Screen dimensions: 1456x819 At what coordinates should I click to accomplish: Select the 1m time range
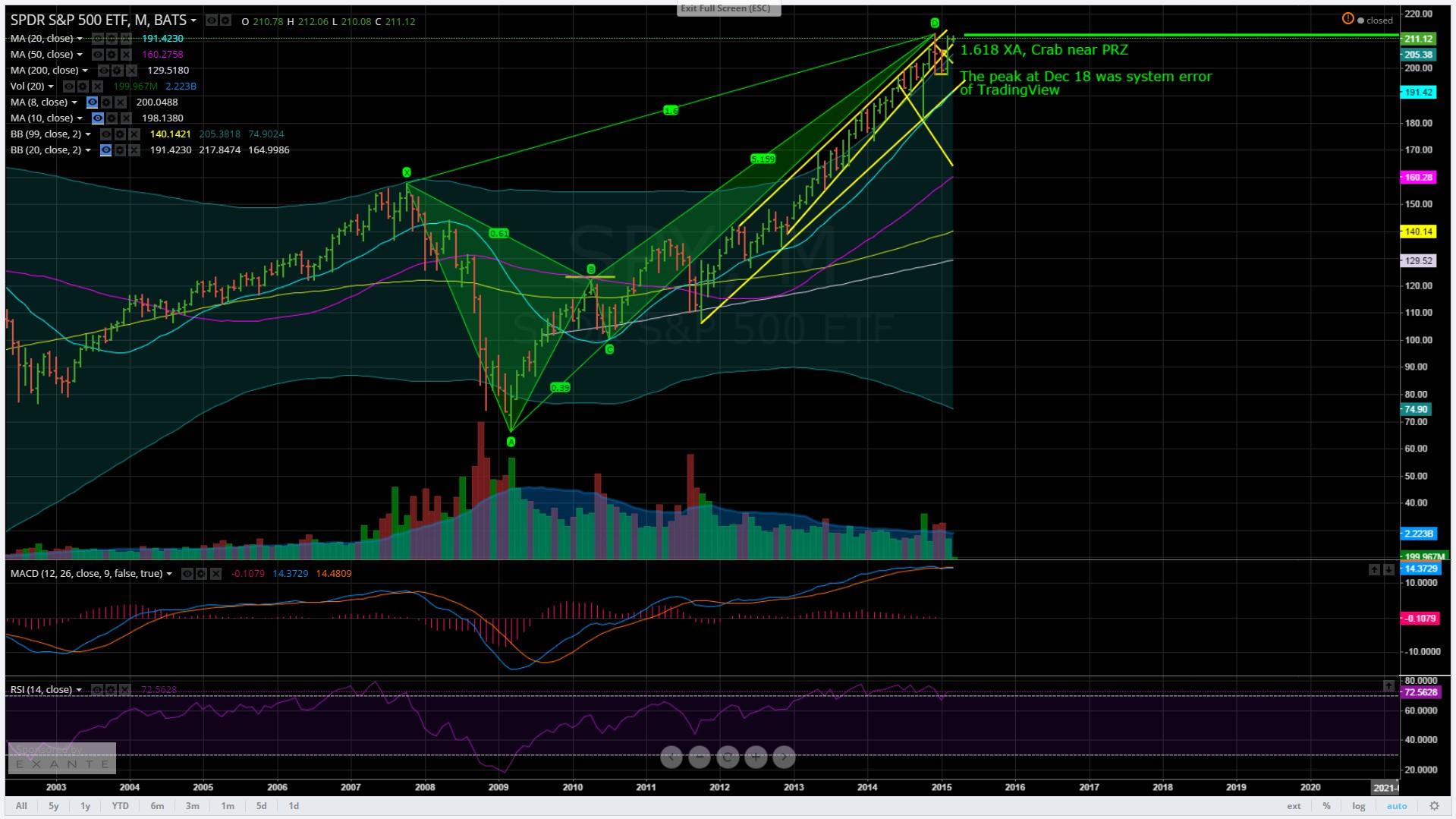point(228,805)
